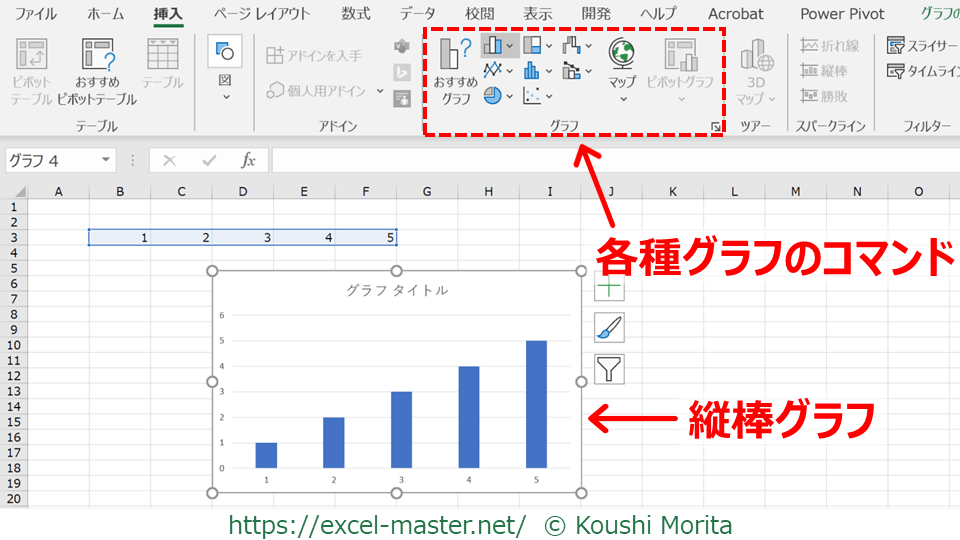Click the scatter chart insert icon
This screenshot has height=540, width=960.
pos(532,96)
